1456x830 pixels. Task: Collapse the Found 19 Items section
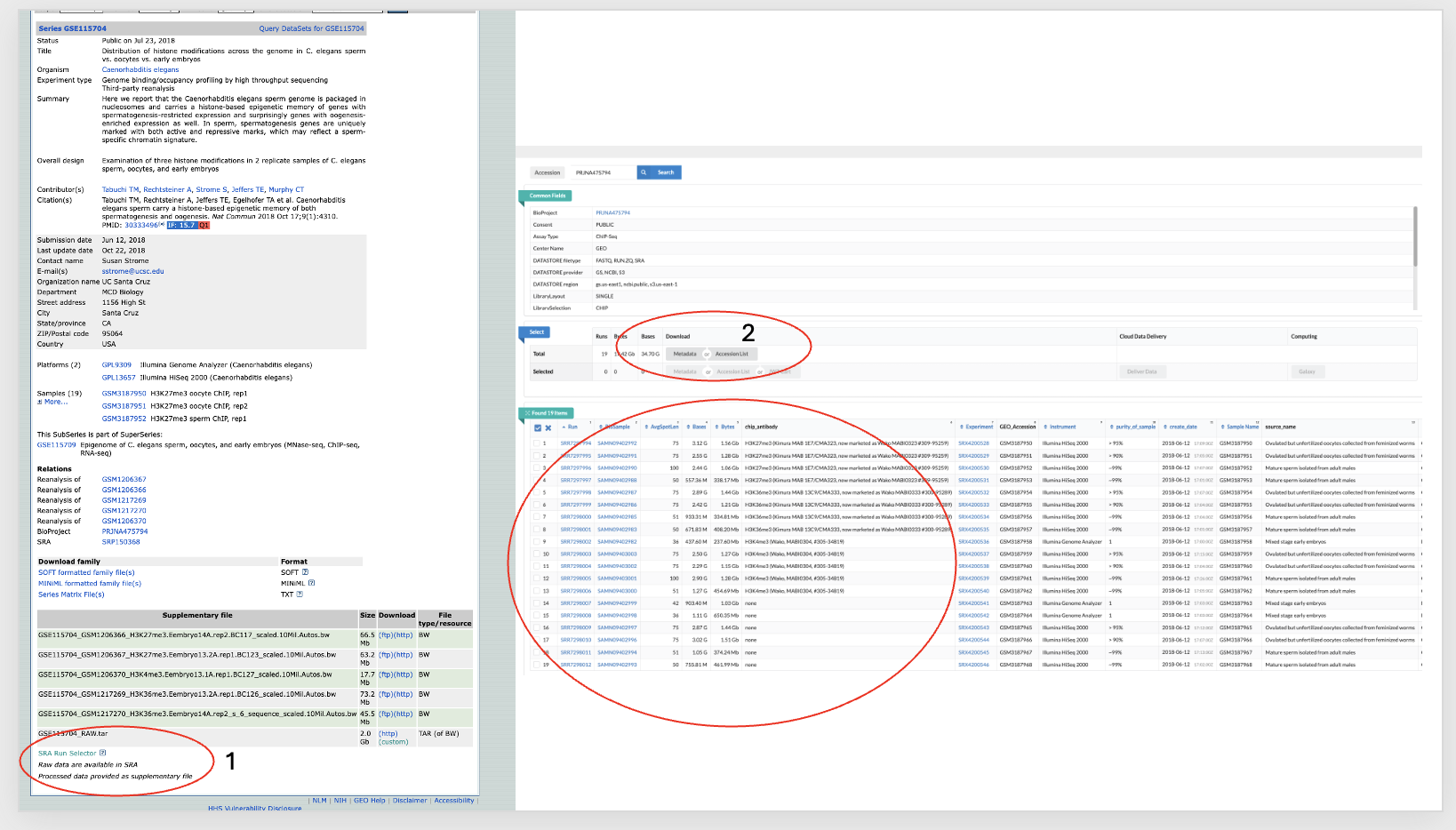tap(546, 413)
